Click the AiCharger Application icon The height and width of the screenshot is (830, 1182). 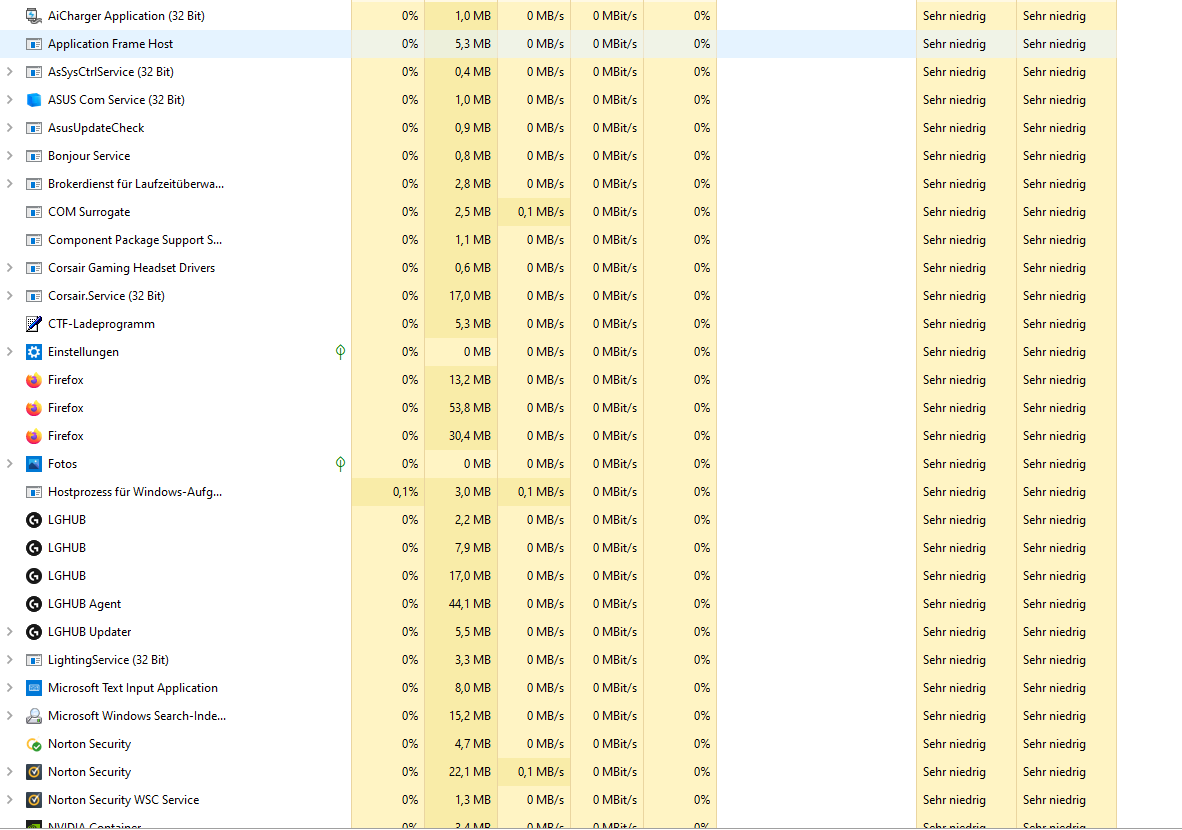click(x=33, y=16)
